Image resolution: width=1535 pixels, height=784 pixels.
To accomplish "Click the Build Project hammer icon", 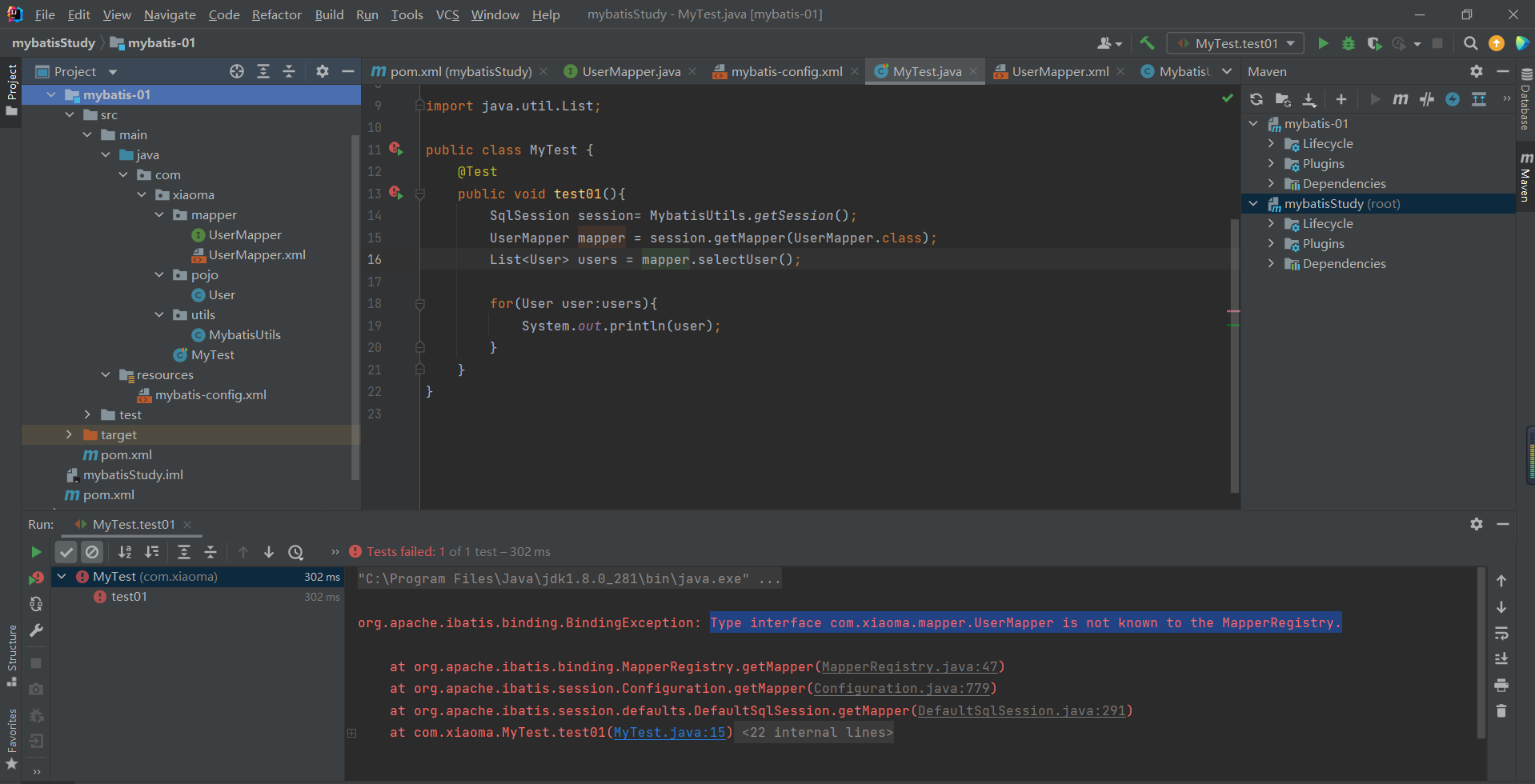I will 1147,43.
